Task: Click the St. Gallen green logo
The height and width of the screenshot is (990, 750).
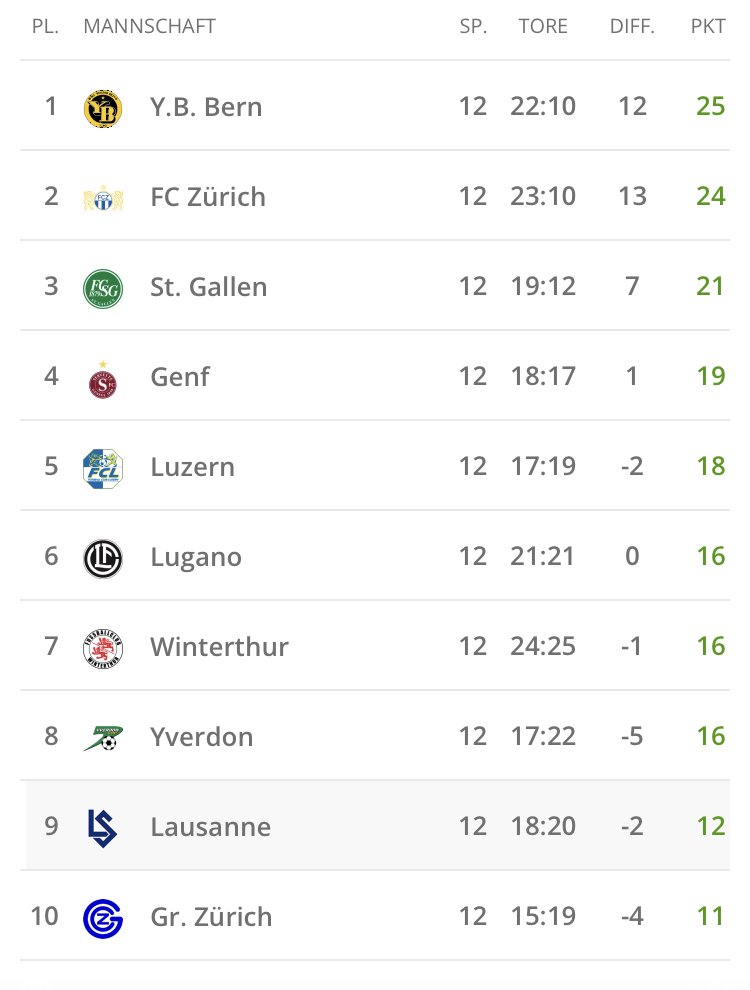Action: (102, 287)
